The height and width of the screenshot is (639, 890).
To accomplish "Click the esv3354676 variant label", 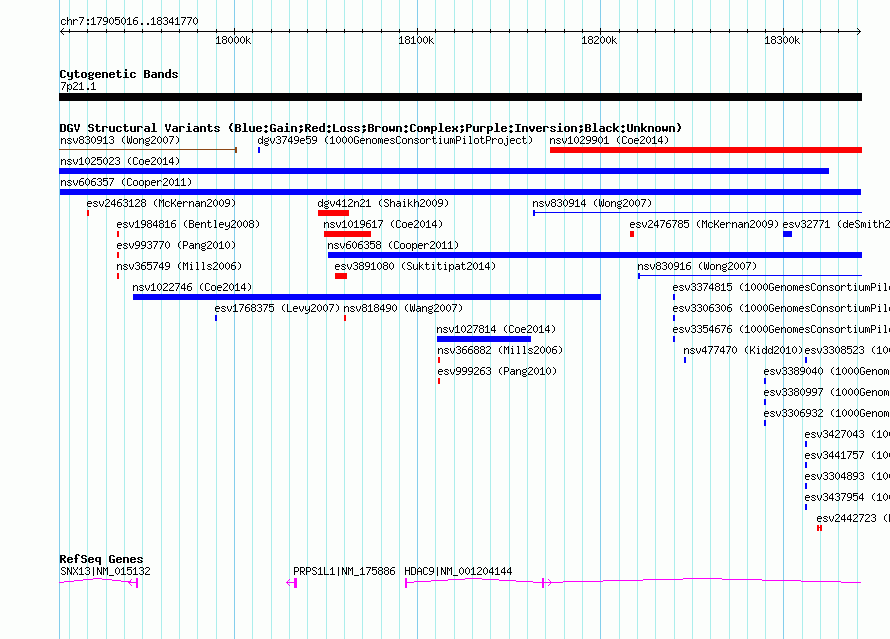I will [781, 329].
